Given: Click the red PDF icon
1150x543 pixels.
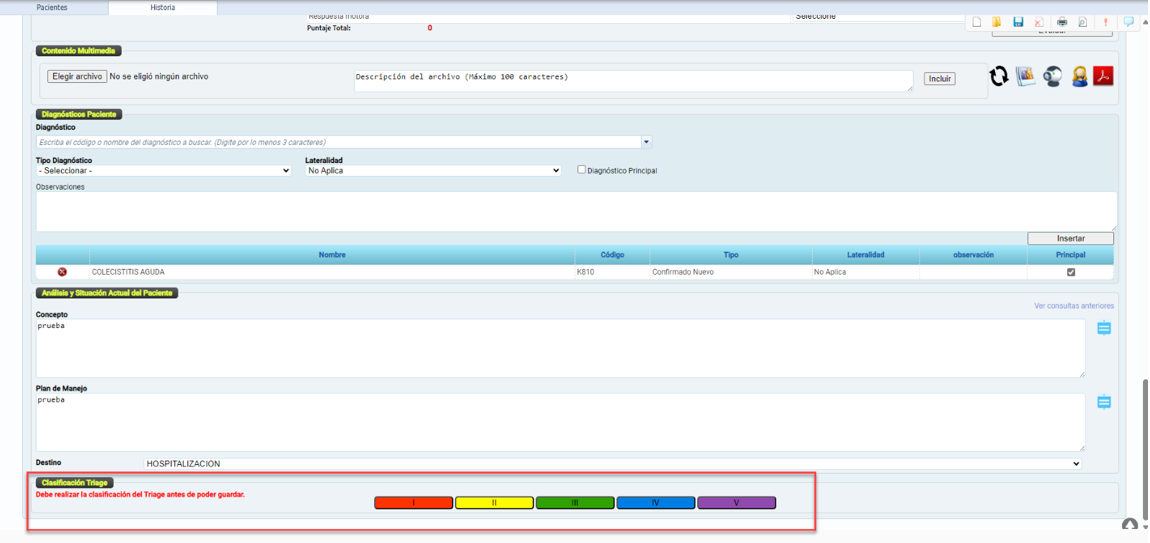Looking at the screenshot, I should coord(1103,77).
